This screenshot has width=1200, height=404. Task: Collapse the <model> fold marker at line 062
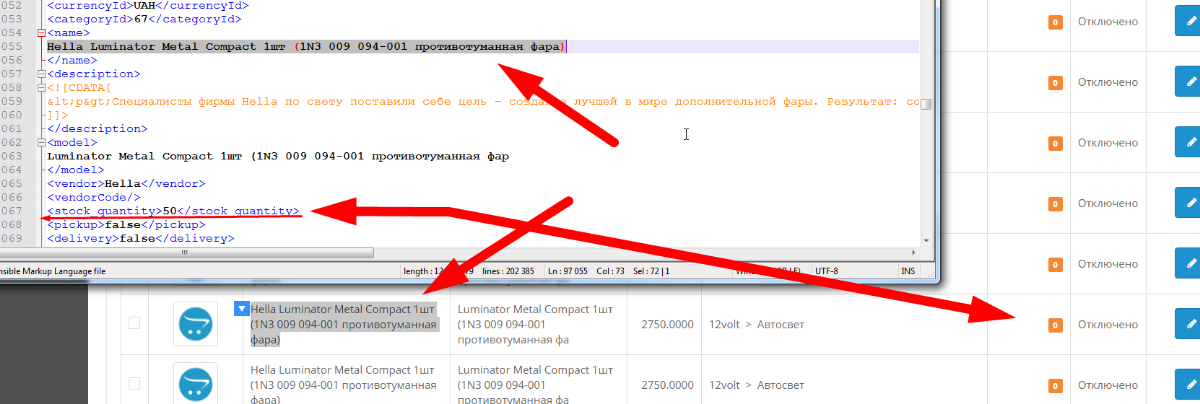tap(39, 142)
